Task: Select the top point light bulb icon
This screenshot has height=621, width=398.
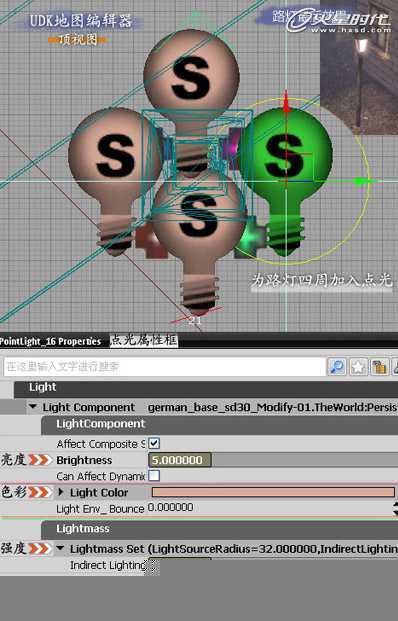Action: coord(191,79)
